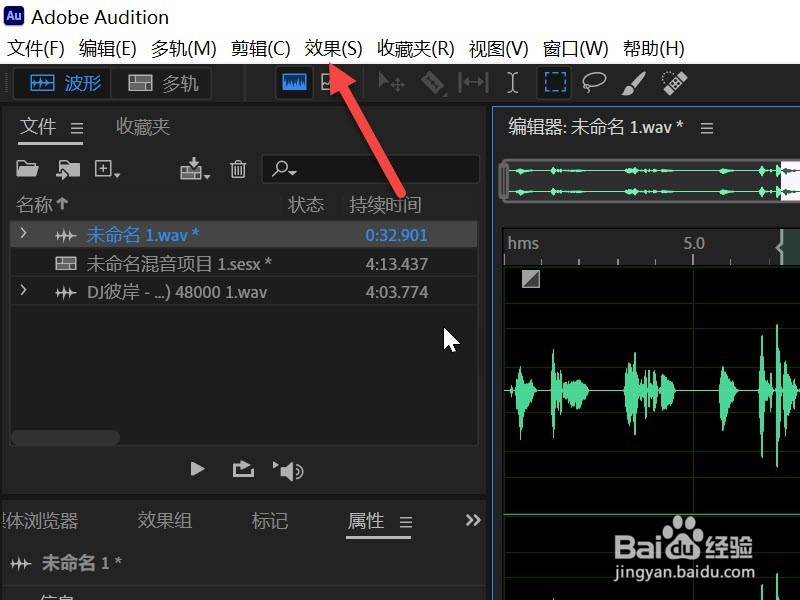Open the 多轨(M) menu

(184, 48)
